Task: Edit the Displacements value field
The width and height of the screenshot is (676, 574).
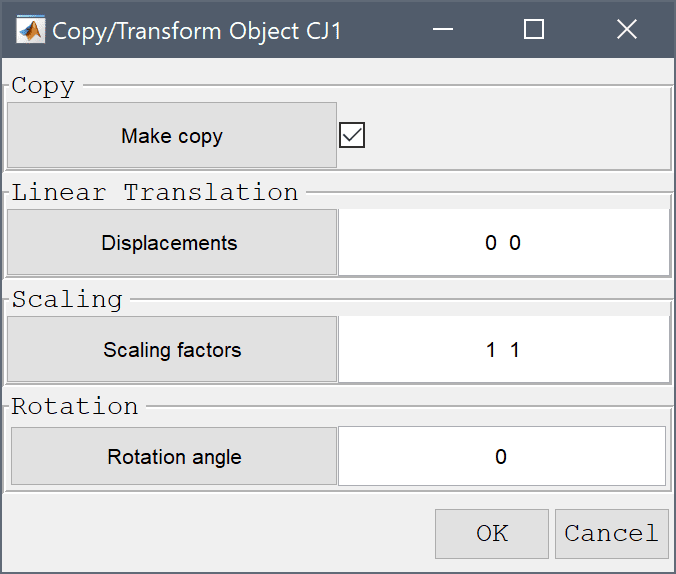Action: click(504, 242)
